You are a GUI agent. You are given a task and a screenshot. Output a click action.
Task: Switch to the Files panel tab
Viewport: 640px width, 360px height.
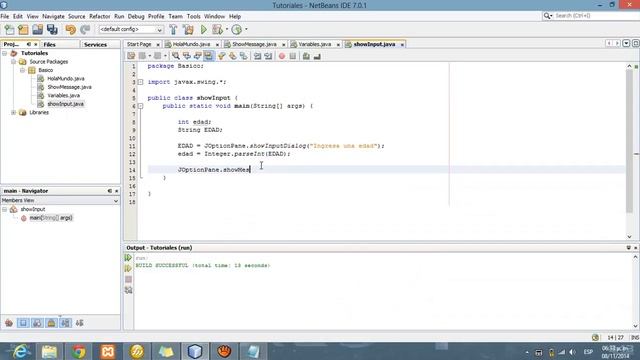pos(49,44)
